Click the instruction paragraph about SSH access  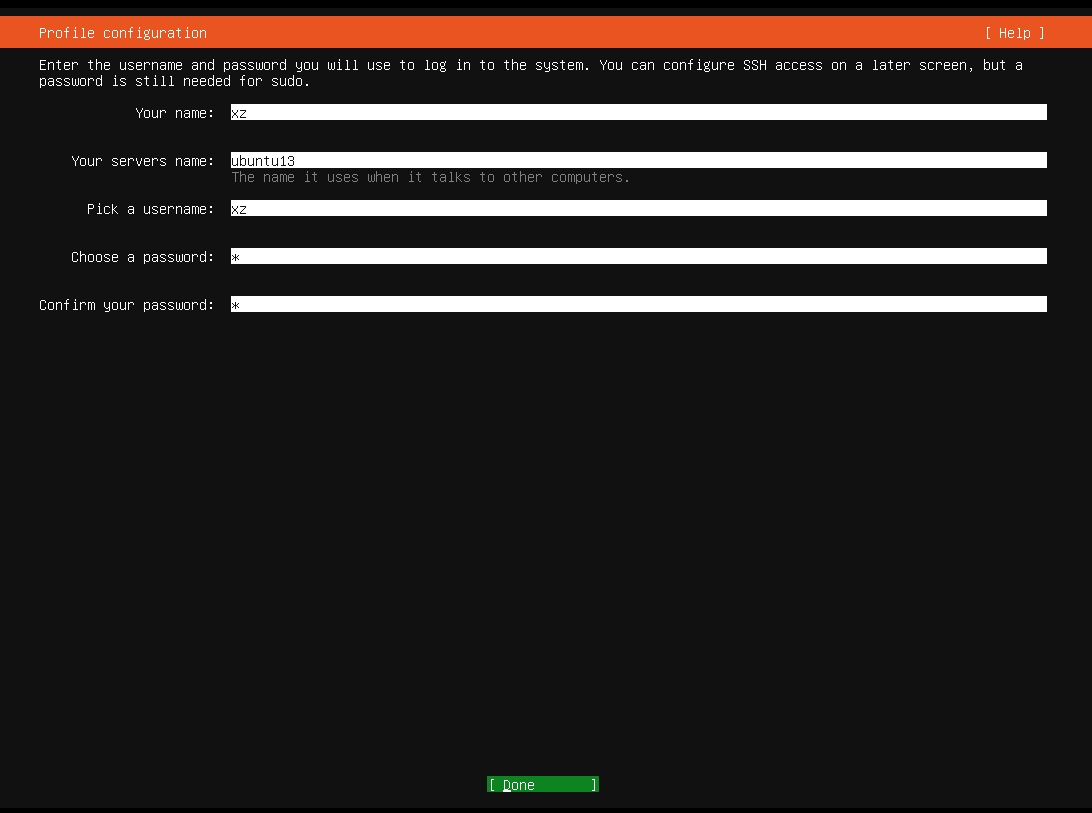(530, 73)
